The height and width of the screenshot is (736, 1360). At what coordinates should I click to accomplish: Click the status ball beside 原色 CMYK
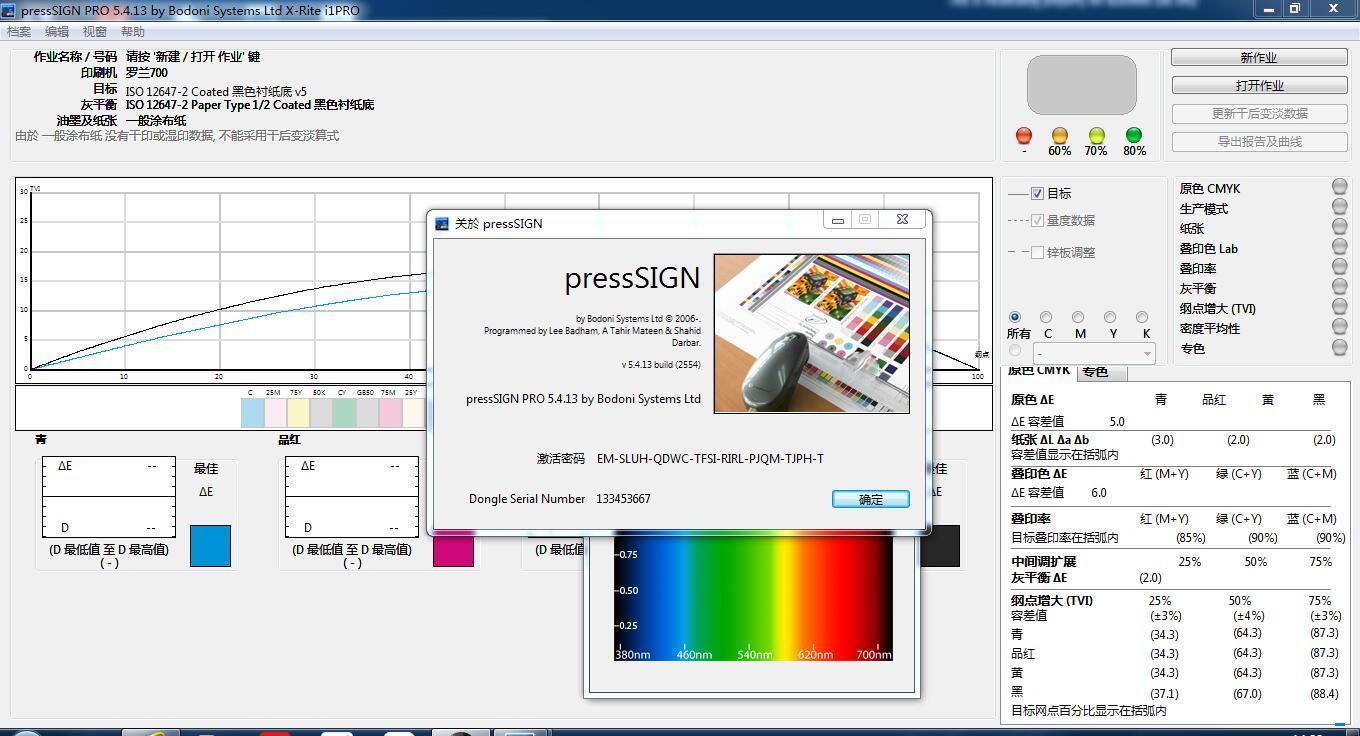pyautogui.click(x=1339, y=187)
